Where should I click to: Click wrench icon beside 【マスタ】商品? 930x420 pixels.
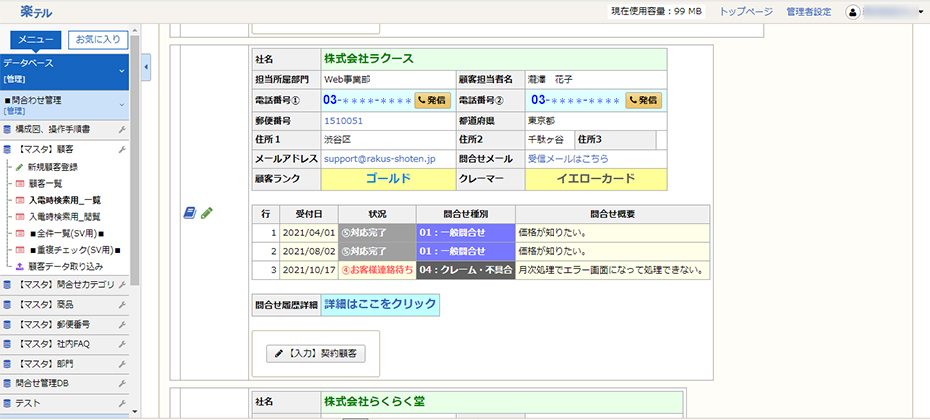[122, 304]
